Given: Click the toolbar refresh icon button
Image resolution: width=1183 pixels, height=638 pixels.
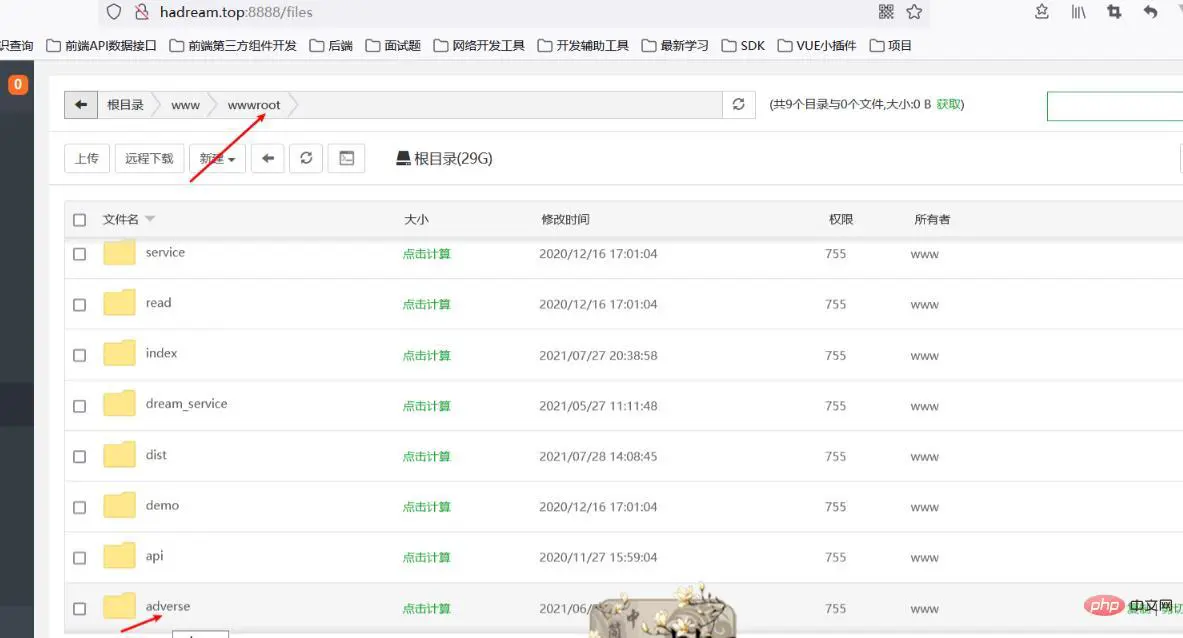Looking at the screenshot, I should 306,158.
